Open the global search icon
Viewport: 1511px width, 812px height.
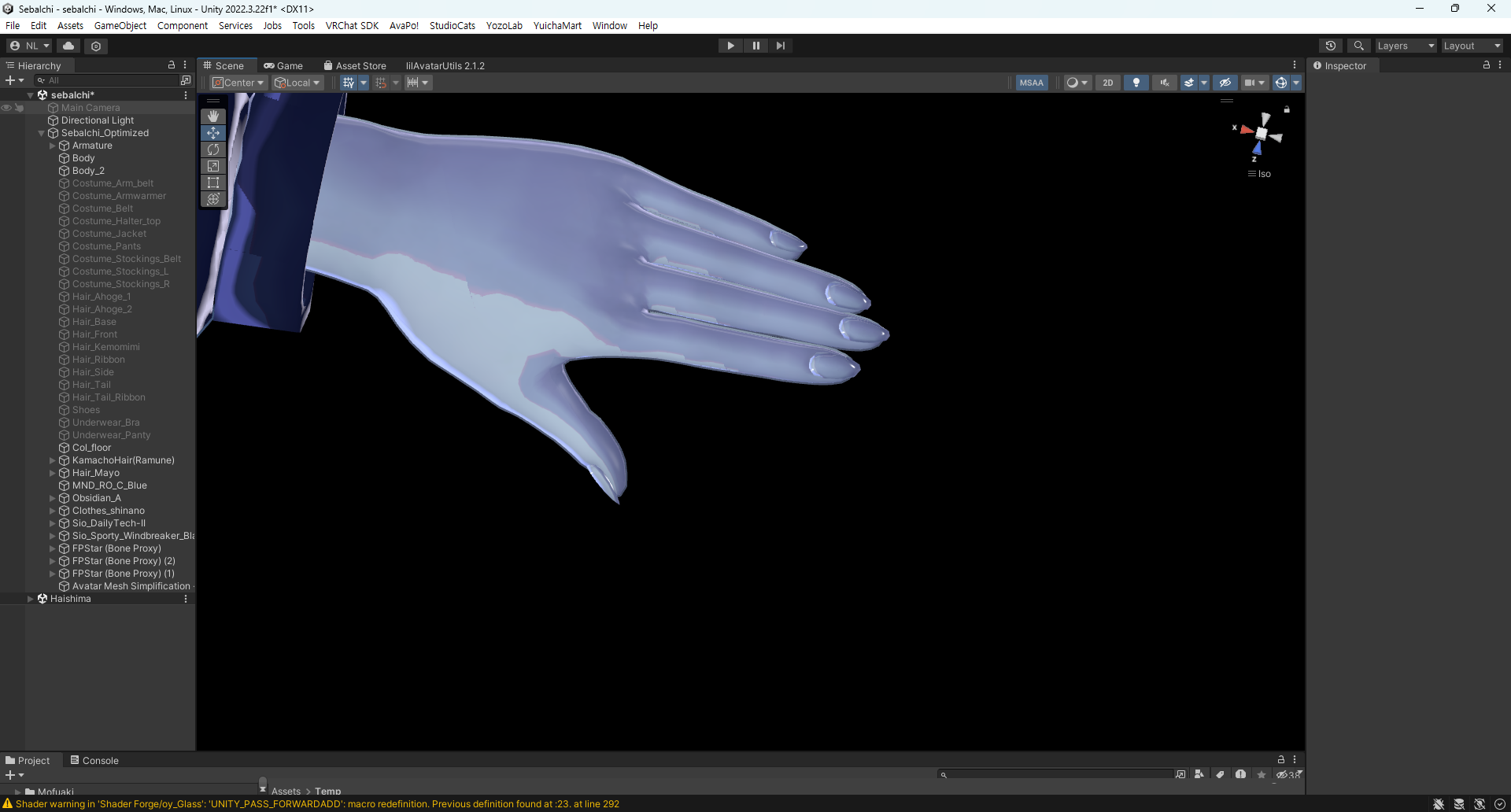[x=1358, y=46]
